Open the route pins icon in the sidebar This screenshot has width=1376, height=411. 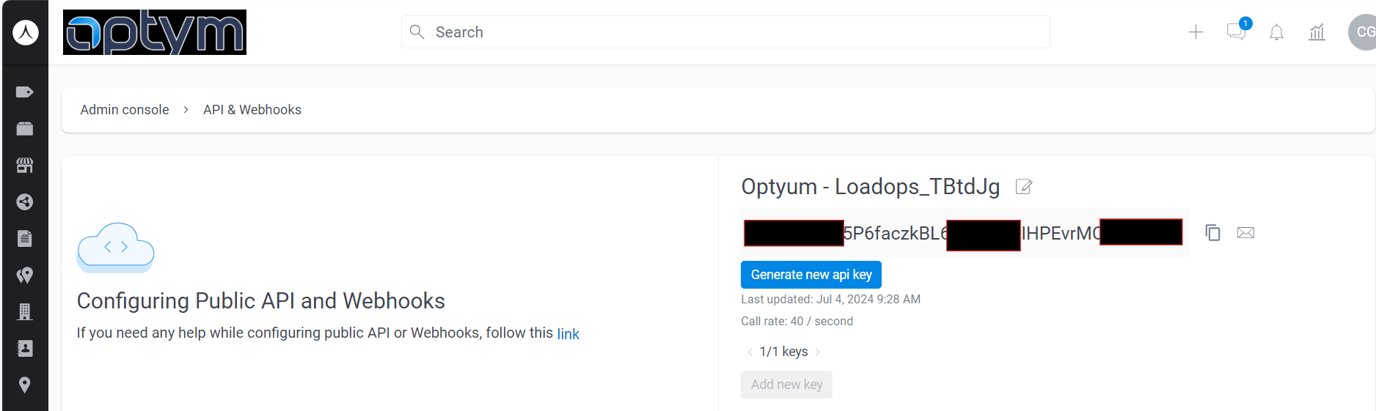click(25, 275)
